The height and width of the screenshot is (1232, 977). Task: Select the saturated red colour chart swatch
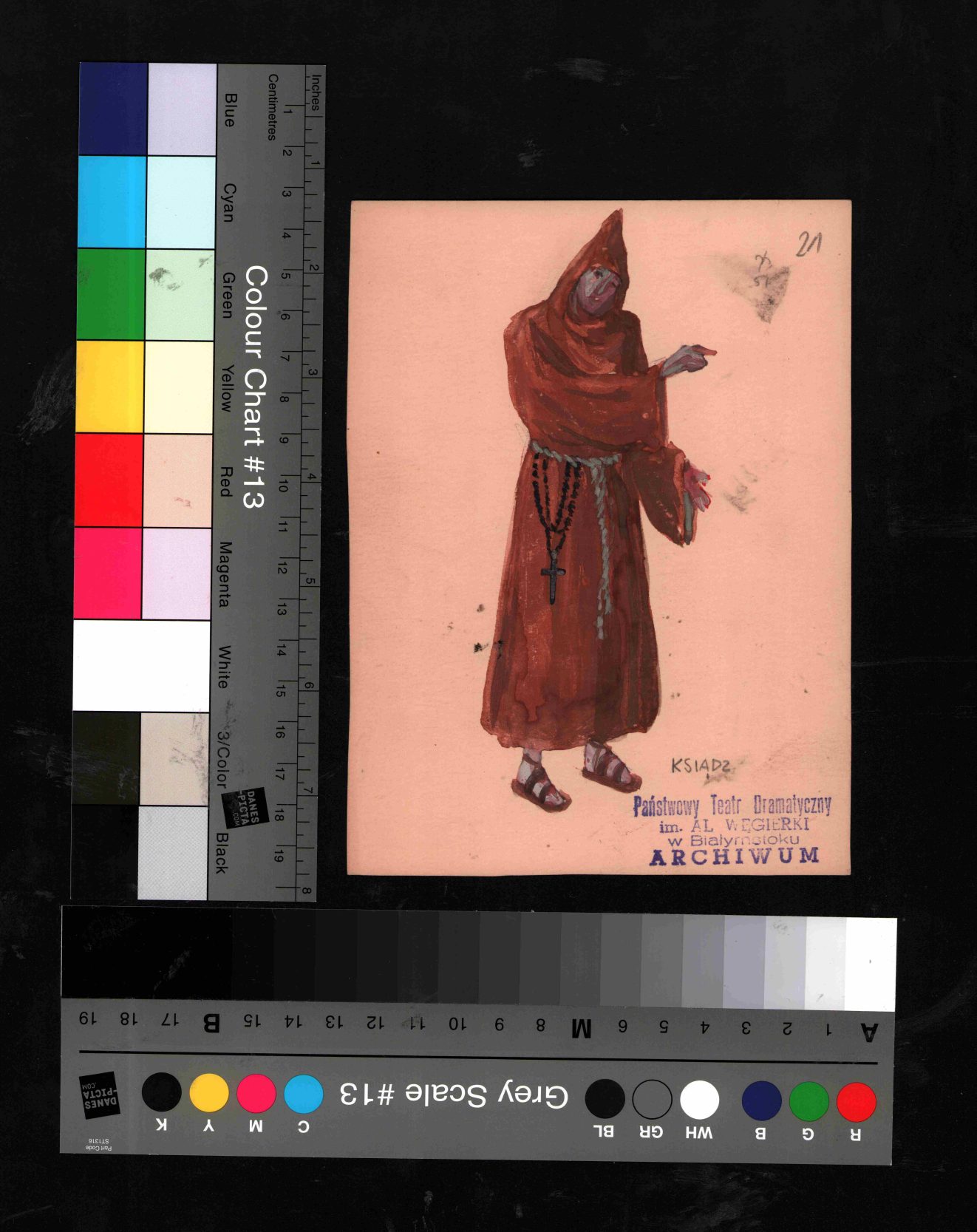tap(108, 480)
